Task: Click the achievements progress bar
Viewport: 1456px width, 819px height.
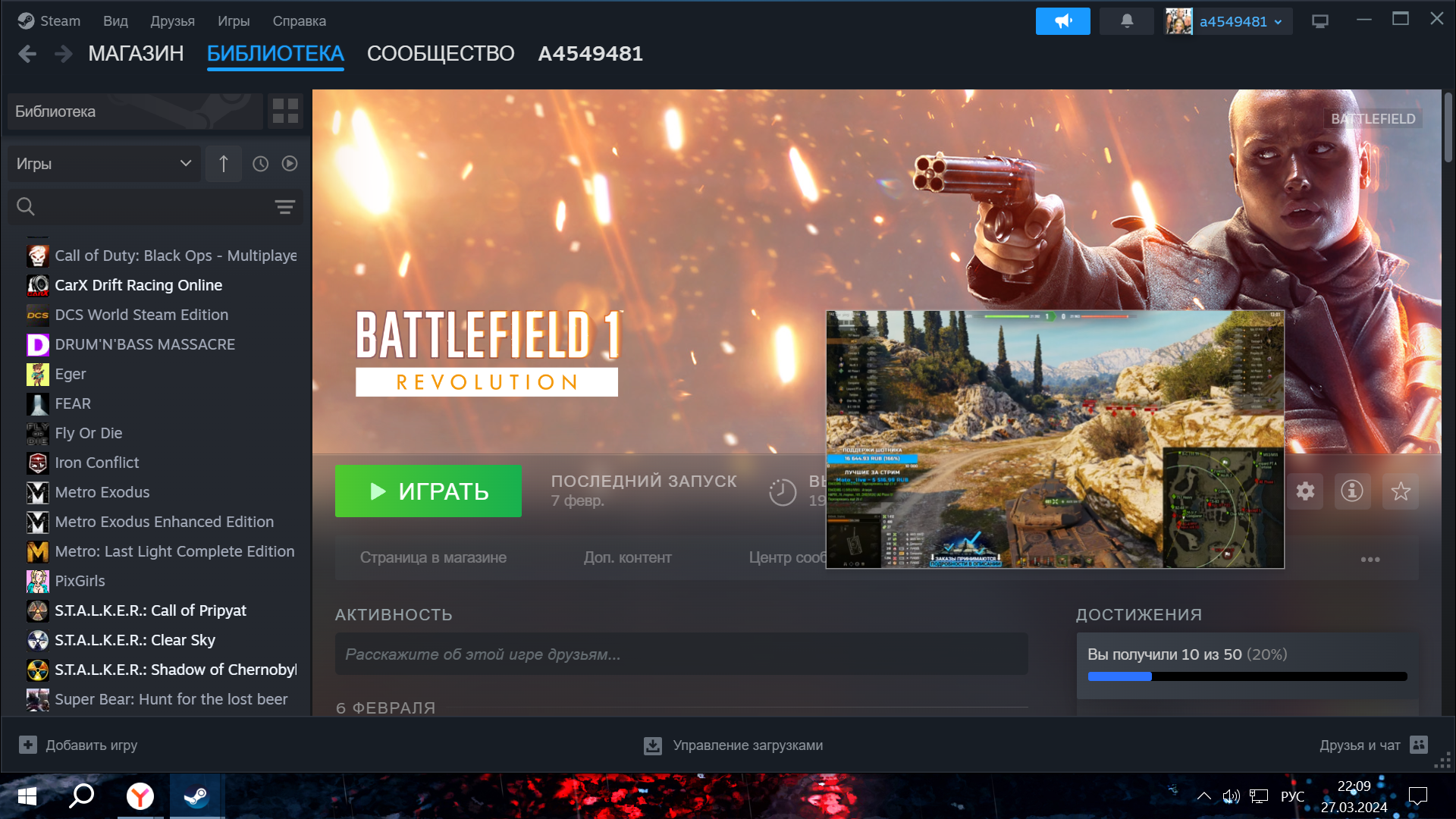Action: (1247, 676)
